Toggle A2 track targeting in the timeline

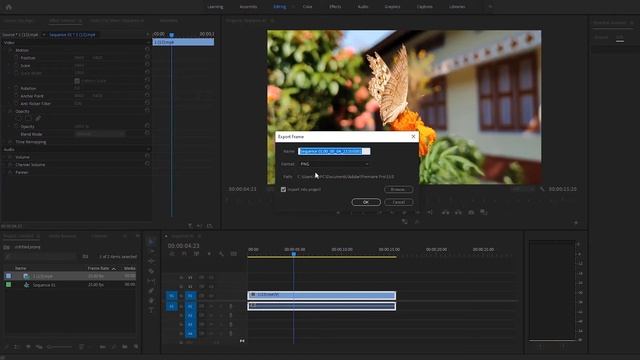tap(190, 315)
